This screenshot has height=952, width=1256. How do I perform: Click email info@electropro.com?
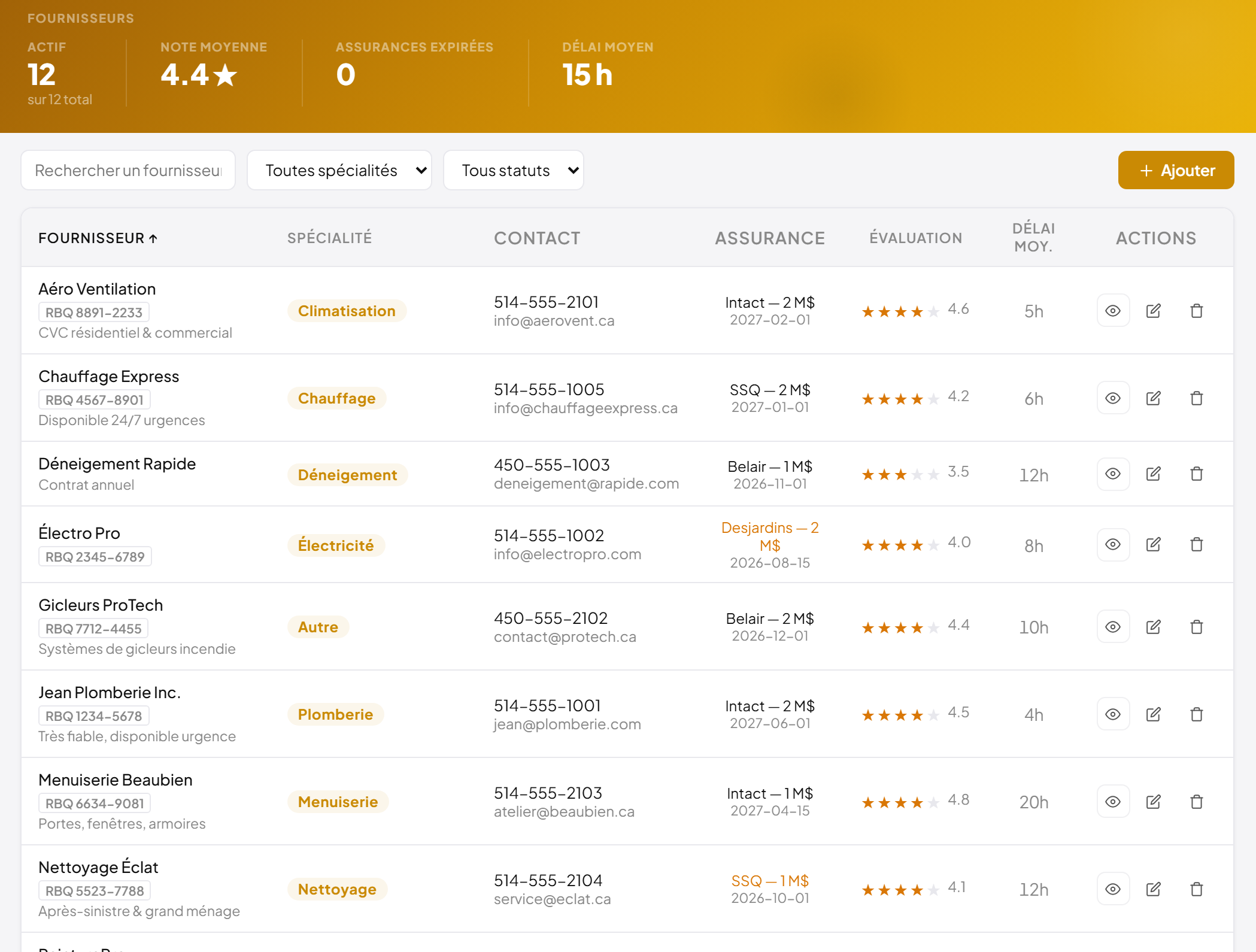[x=568, y=554]
